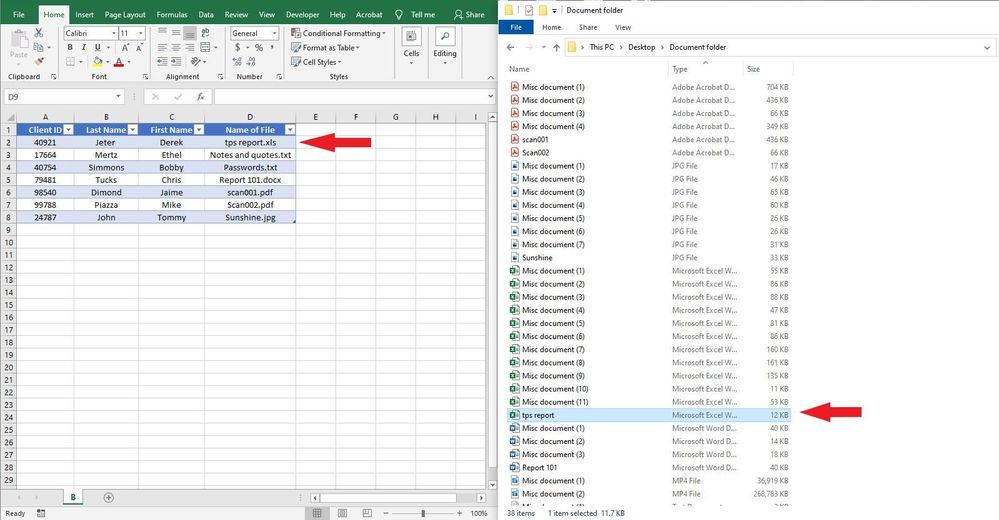Click Format as Table button
This screenshot has height=520, width=999.
coord(326,48)
